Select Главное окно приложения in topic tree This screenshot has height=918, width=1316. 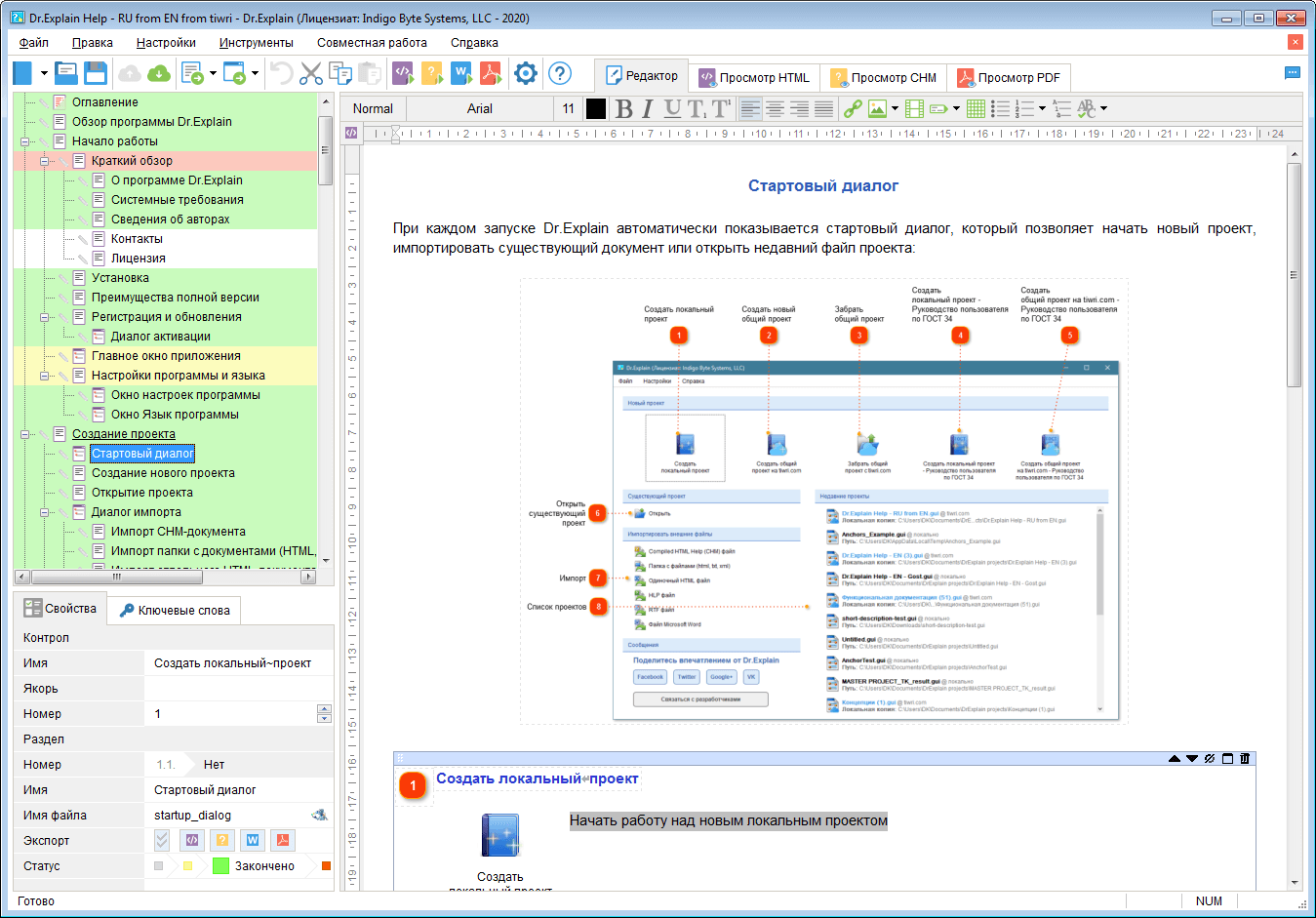[x=166, y=356]
